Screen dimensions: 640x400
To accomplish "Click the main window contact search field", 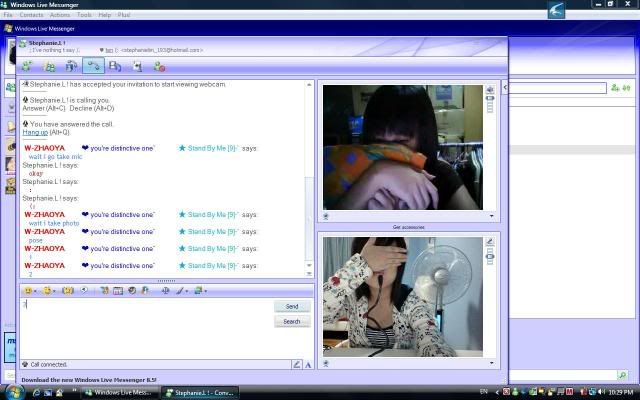I will click(x=558, y=88).
